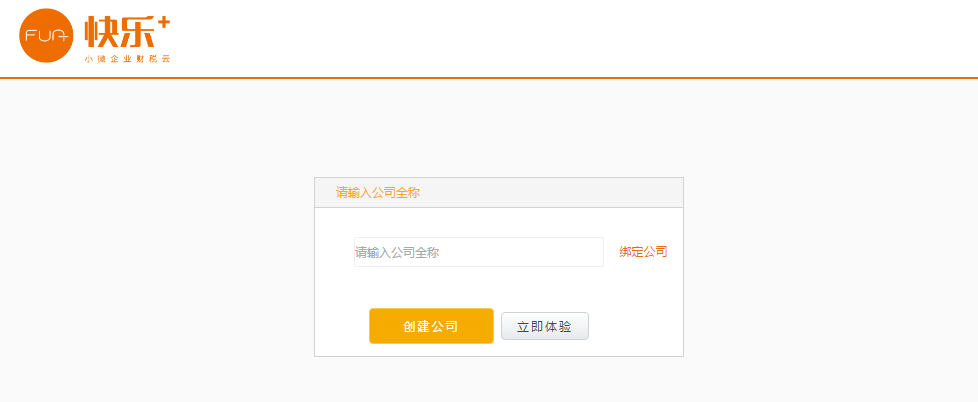This screenshot has width=978, height=402.
Task: Click the 乐 character in the logo
Action: [x=137, y=32]
